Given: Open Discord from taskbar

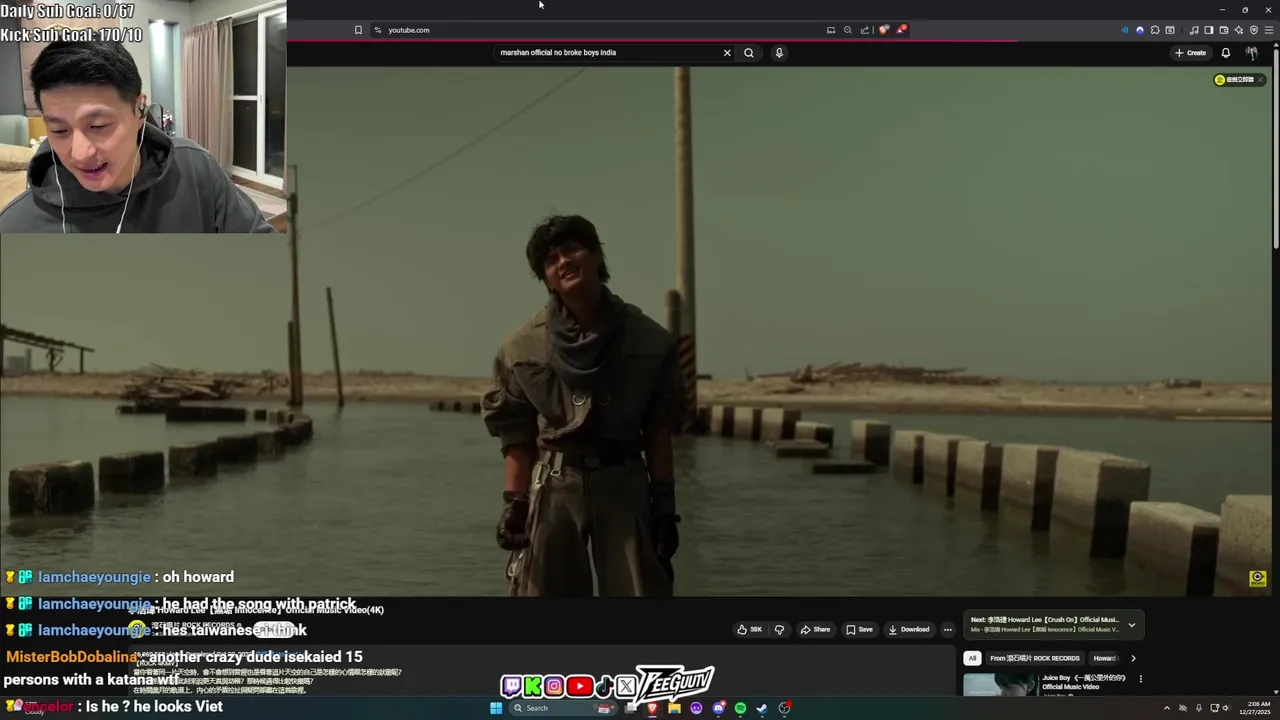Looking at the screenshot, I should pyautogui.click(x=719, y=708).
